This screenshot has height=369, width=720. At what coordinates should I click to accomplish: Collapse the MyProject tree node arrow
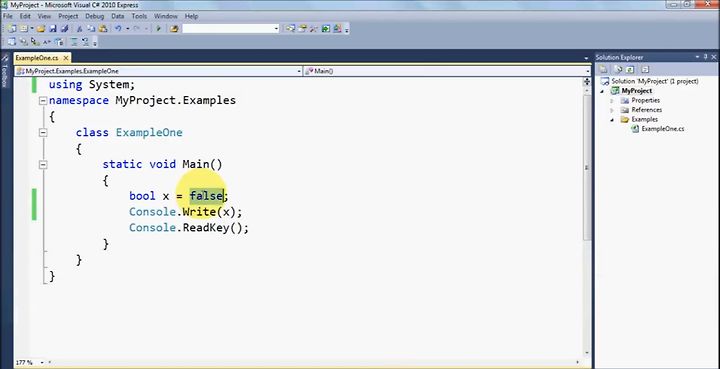coord(603,91)
